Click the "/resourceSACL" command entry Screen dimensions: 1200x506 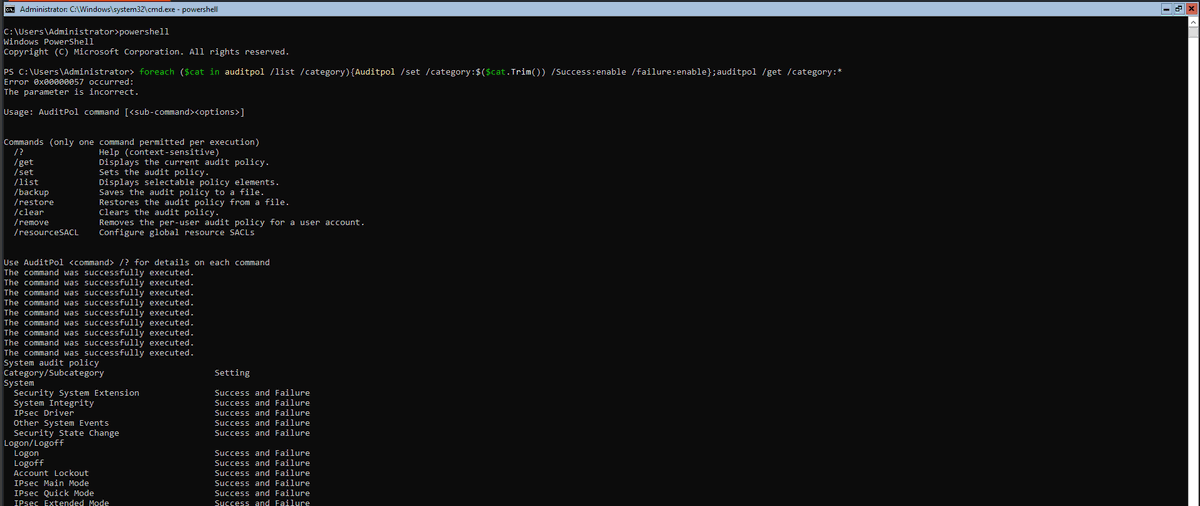pyautogui.click(x=47, y=232)
